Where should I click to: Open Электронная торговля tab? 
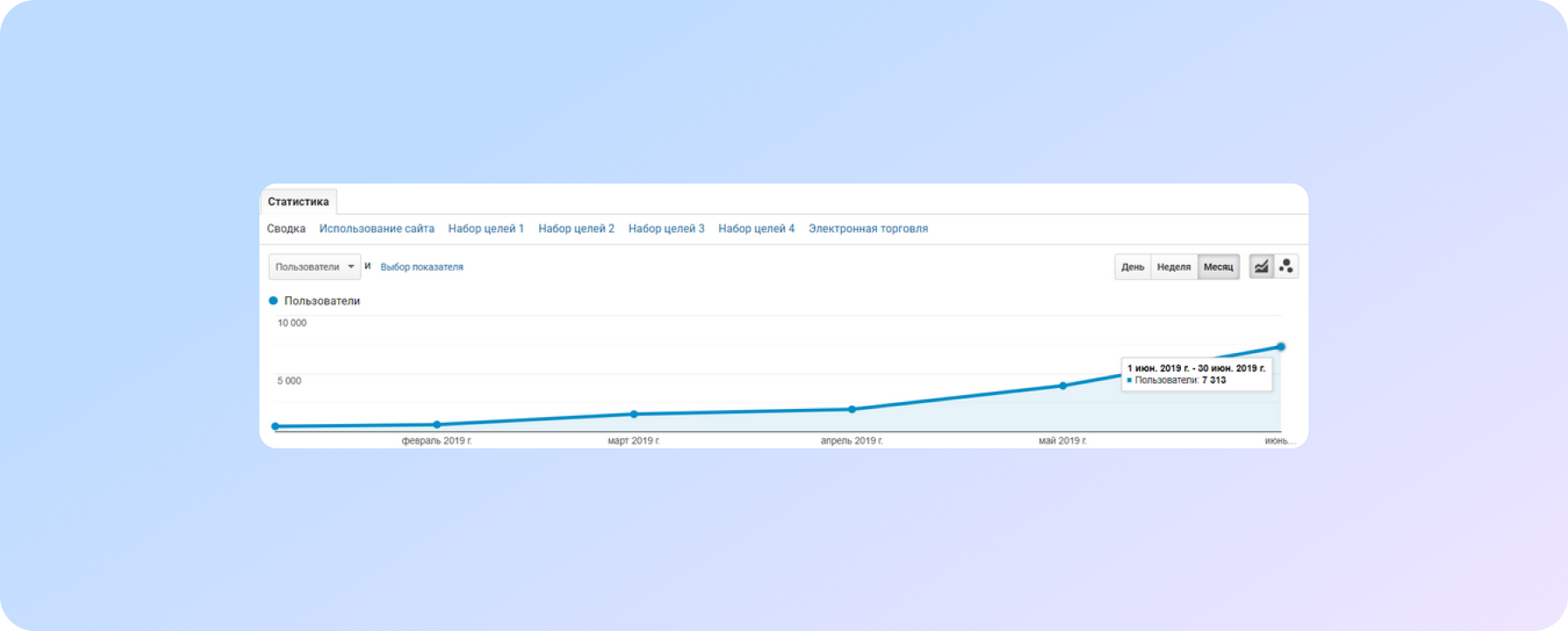(x=868, y=229)
